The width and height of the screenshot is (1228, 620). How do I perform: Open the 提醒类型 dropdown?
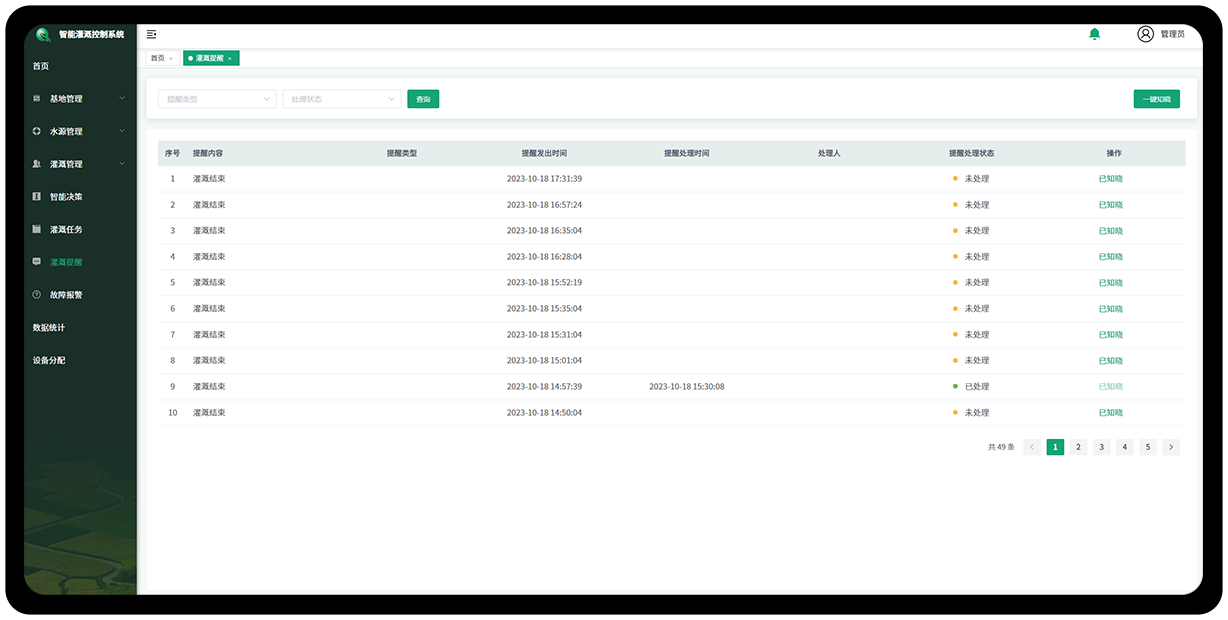217,99
